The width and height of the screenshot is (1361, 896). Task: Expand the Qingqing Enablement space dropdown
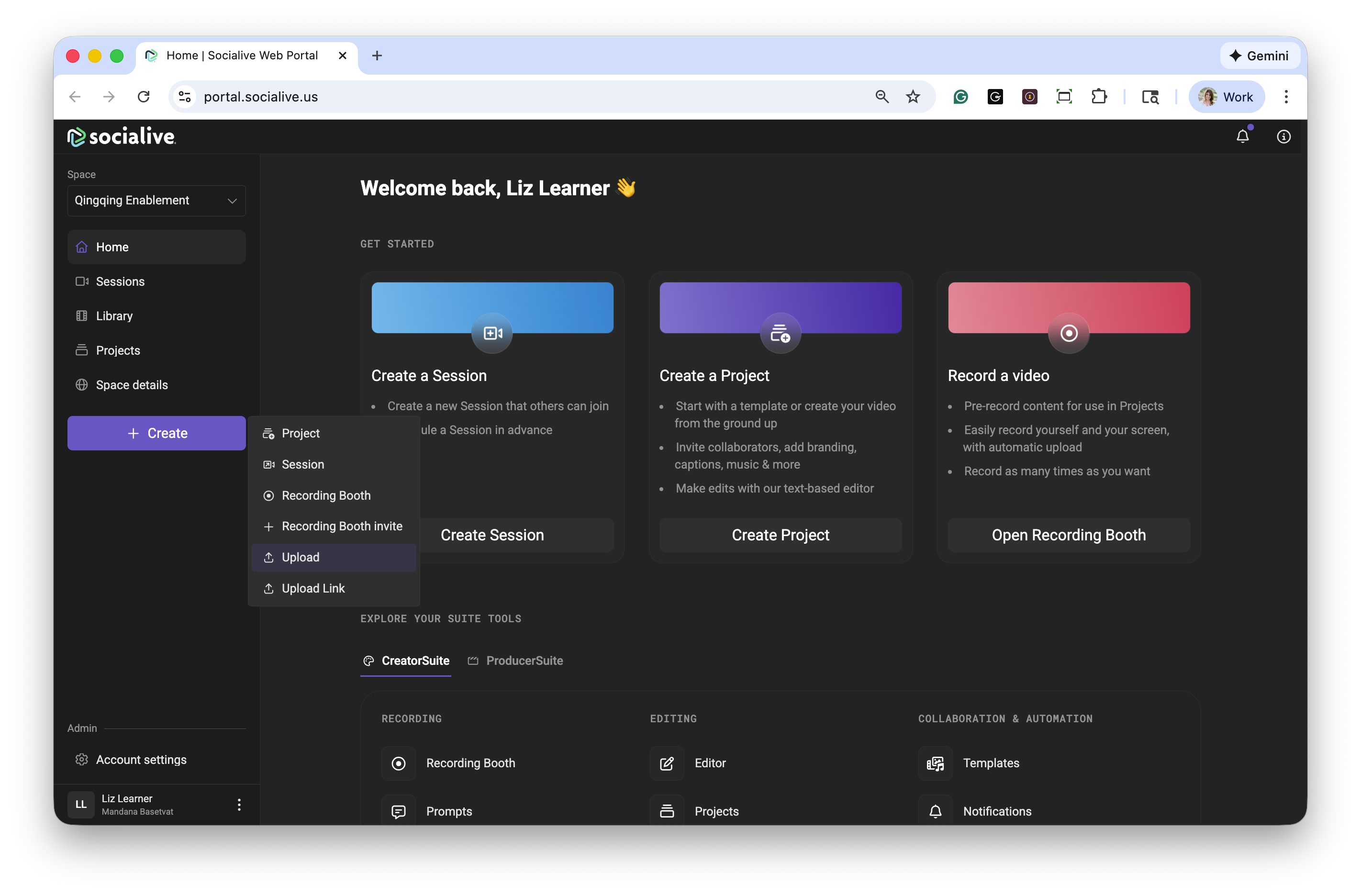(156, 201)
